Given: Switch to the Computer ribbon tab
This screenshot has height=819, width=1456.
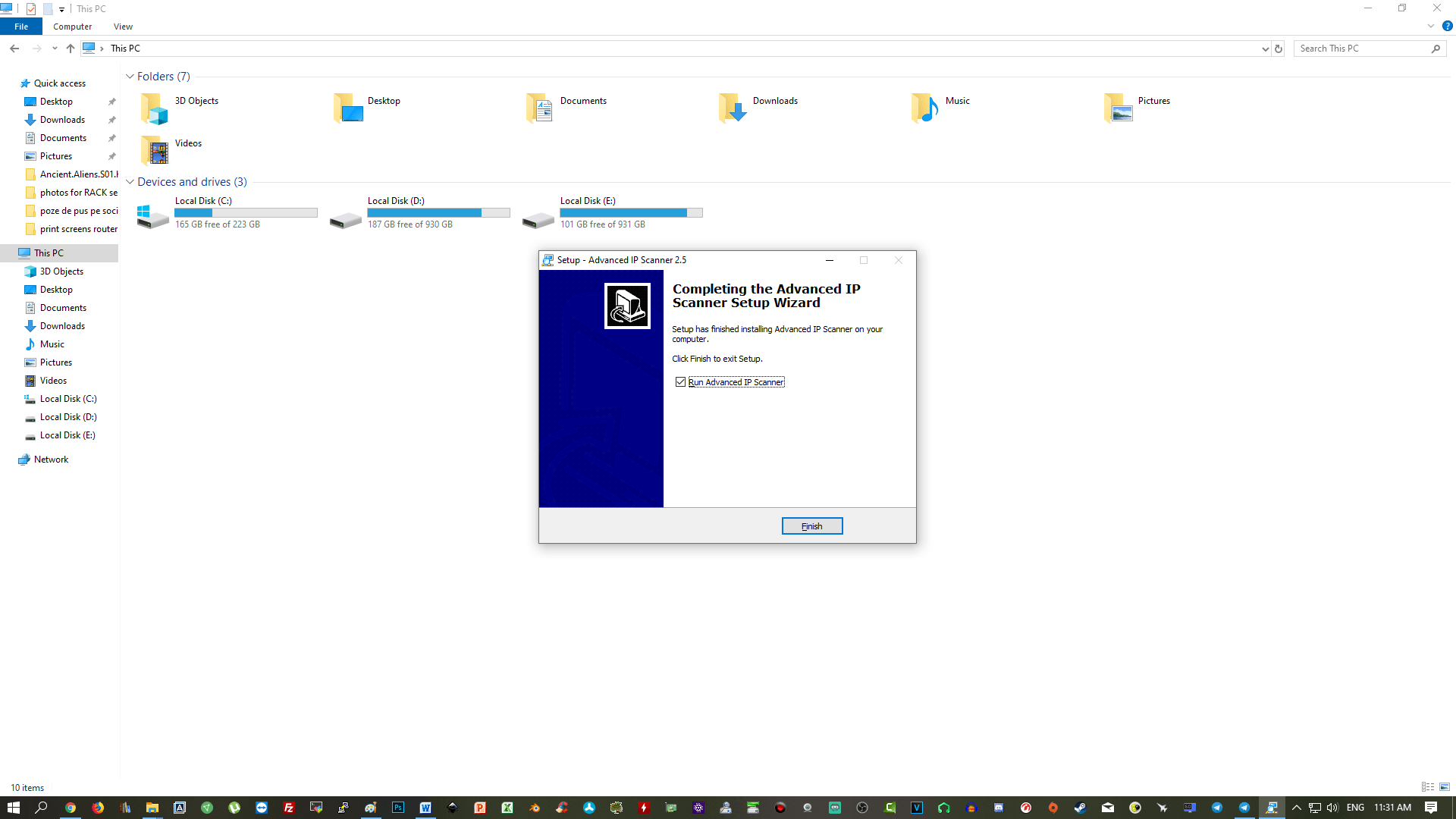Looking at the screenshot, I should (x=73, y=27).
